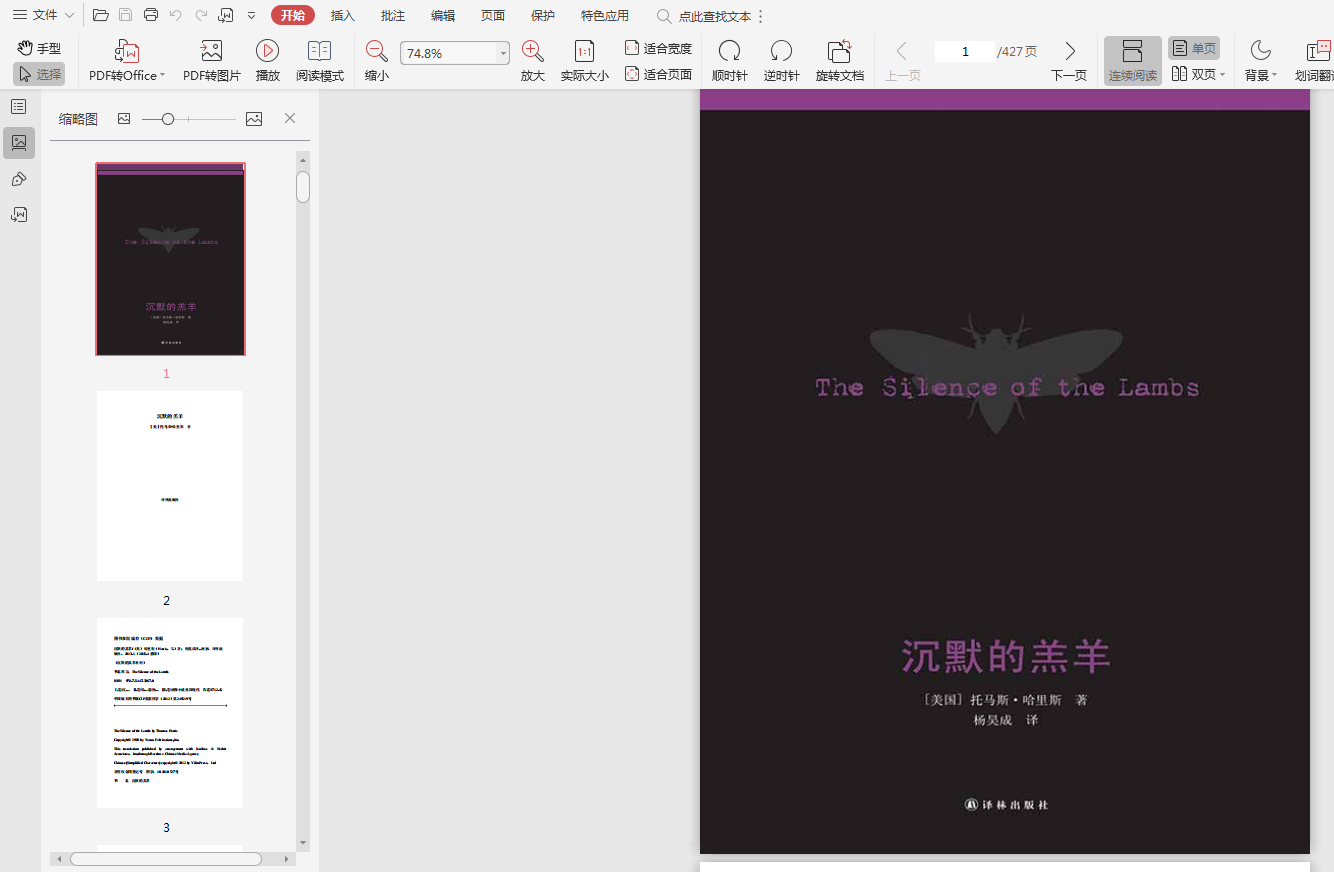The image size is (1334, 872).
Task: Close the 缩略图 thumbnail panel
Action: click(x=290, y=118)
